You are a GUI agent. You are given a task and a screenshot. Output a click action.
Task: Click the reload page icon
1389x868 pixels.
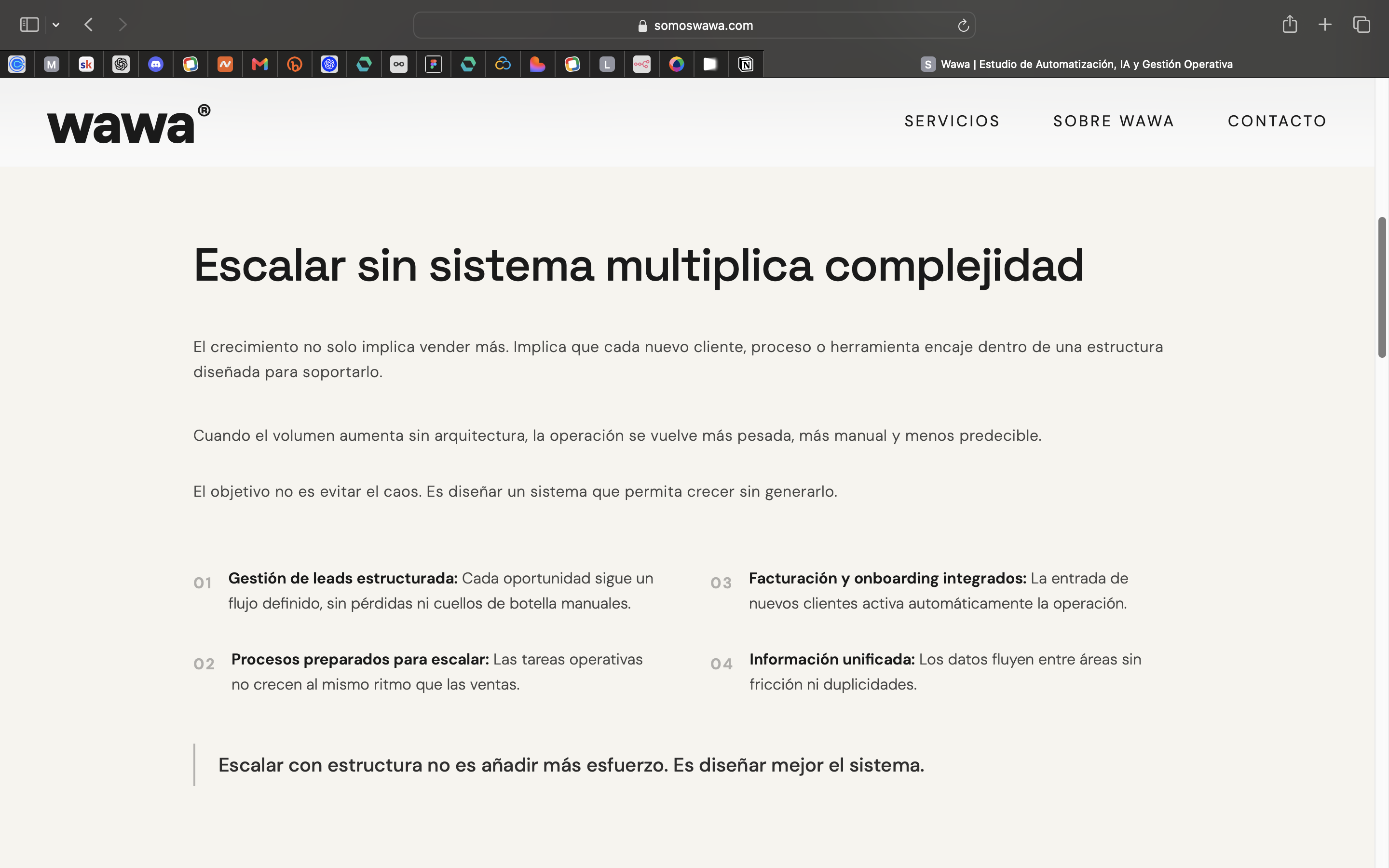(x=963, y=25)
